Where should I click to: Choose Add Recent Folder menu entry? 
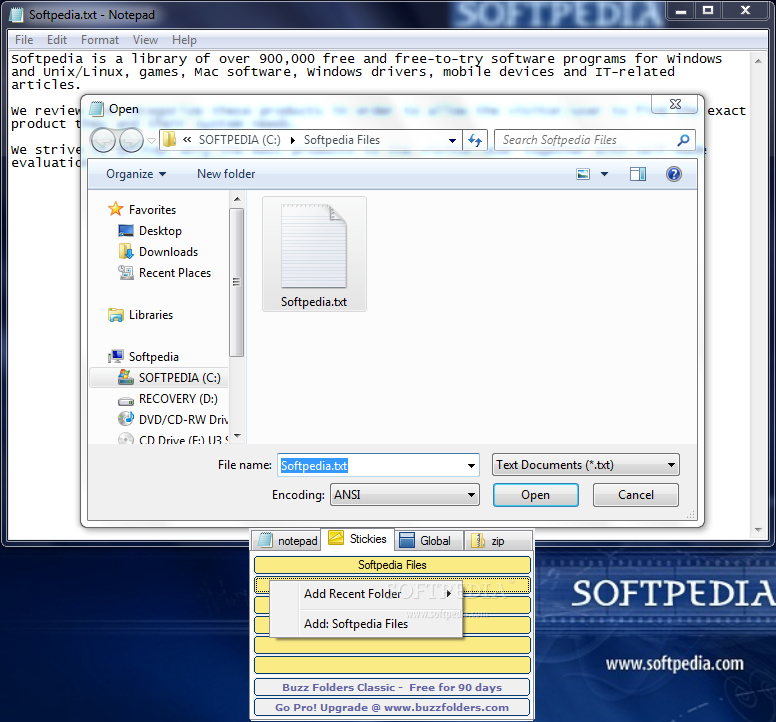pos(366,593)
